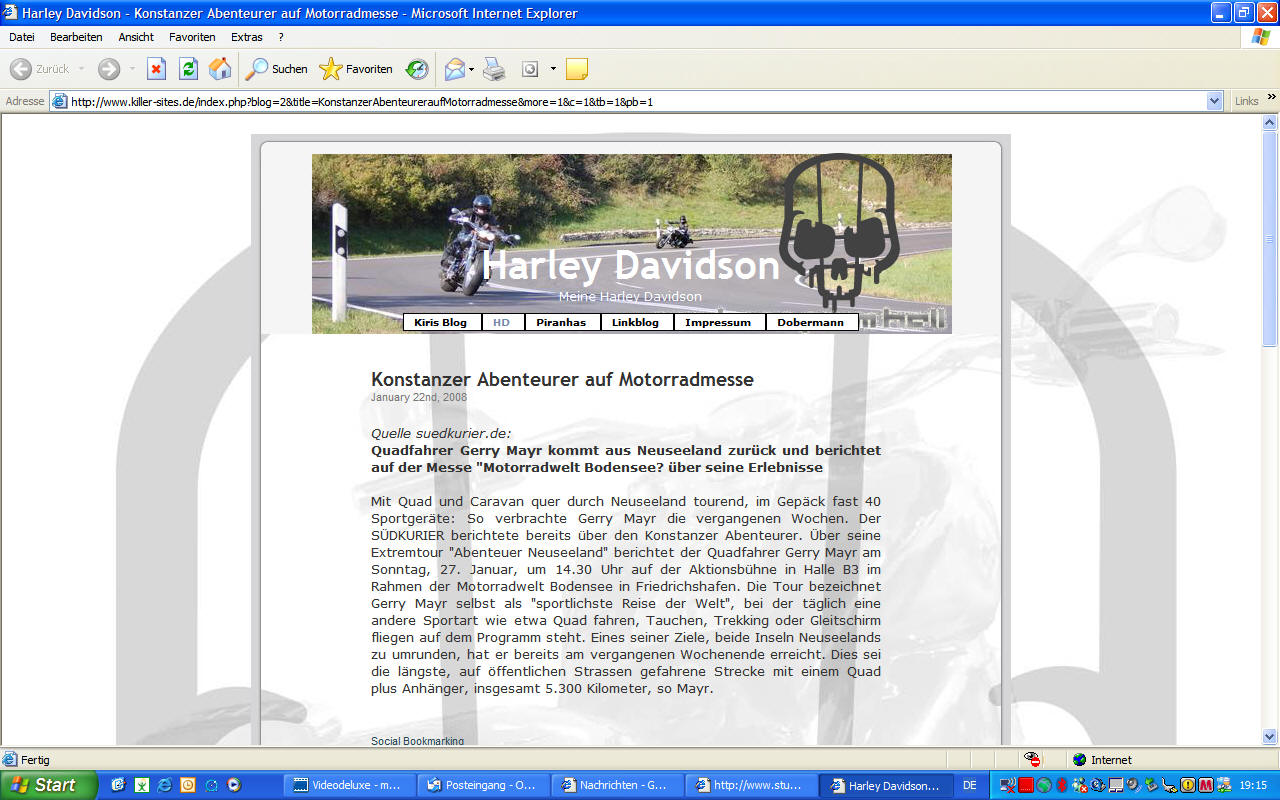Open the Kiris Blog tab
The height and width of the screenshot is (800, 1280).
pyautogui.click(x=441, y=322)
